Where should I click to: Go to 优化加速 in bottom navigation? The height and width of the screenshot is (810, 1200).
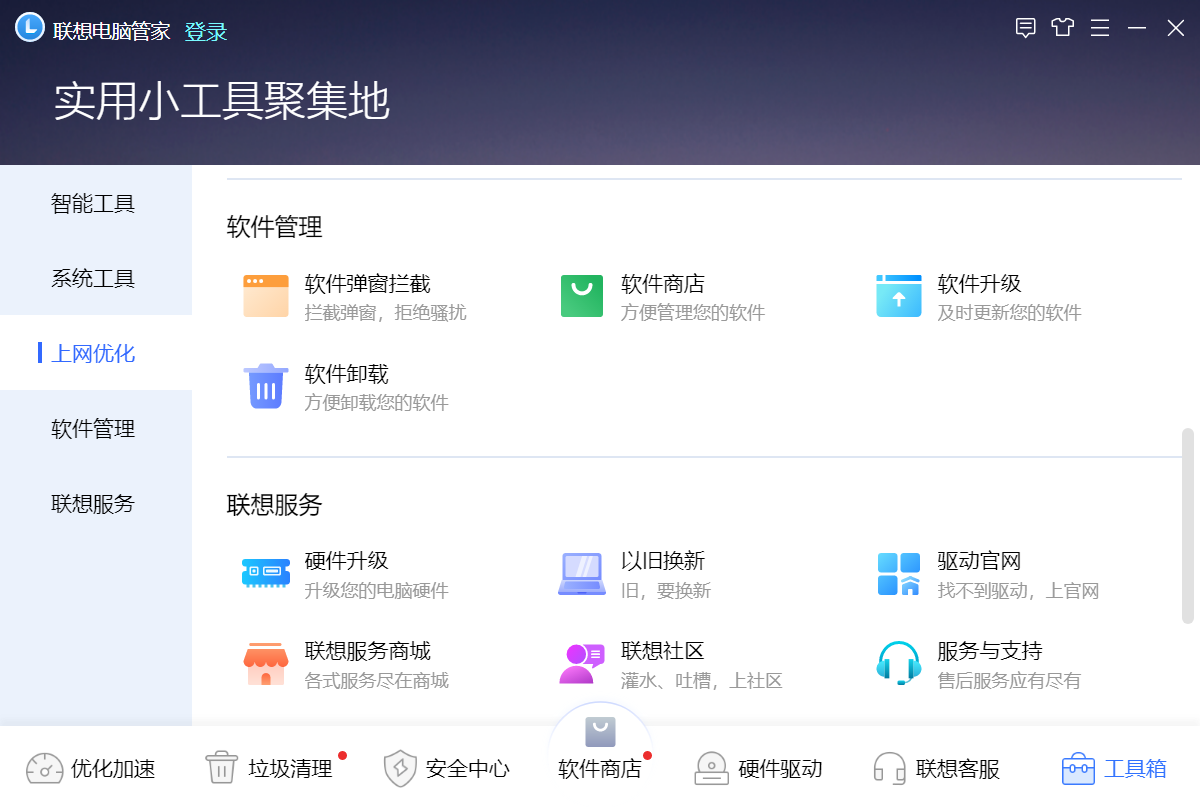(x=91, y=768)
